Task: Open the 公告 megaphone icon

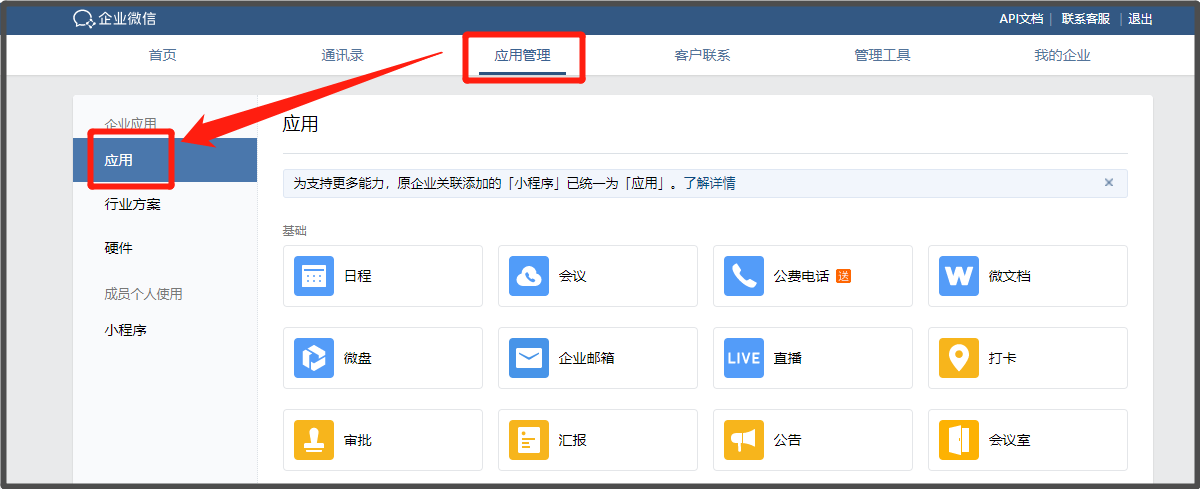Action: (744, 440)
